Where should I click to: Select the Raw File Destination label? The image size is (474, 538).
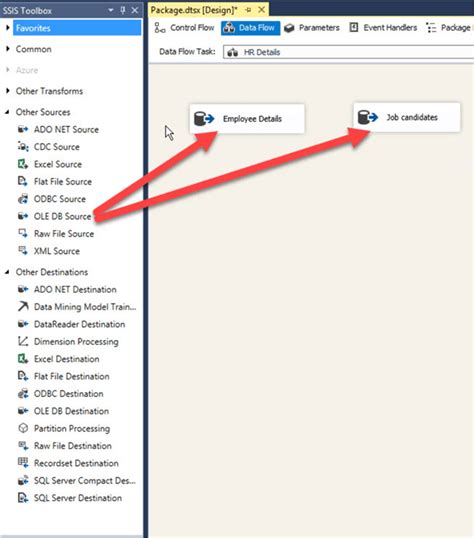pyautogui.click(x=73, y=446)
